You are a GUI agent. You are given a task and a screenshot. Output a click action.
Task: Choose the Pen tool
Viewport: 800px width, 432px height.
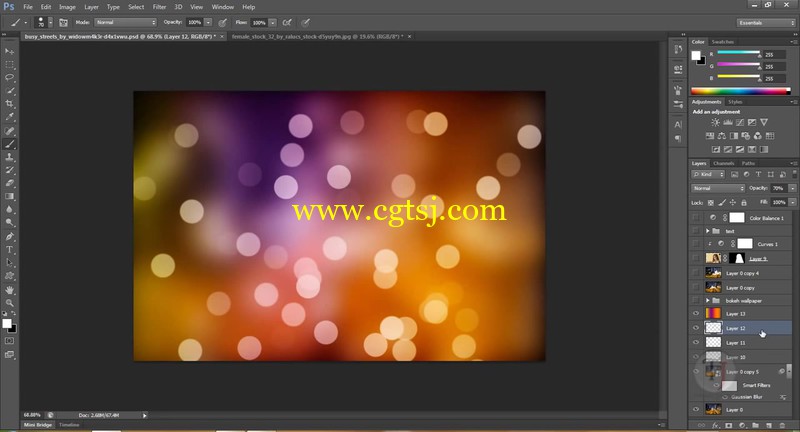click(x=9, y=236)
